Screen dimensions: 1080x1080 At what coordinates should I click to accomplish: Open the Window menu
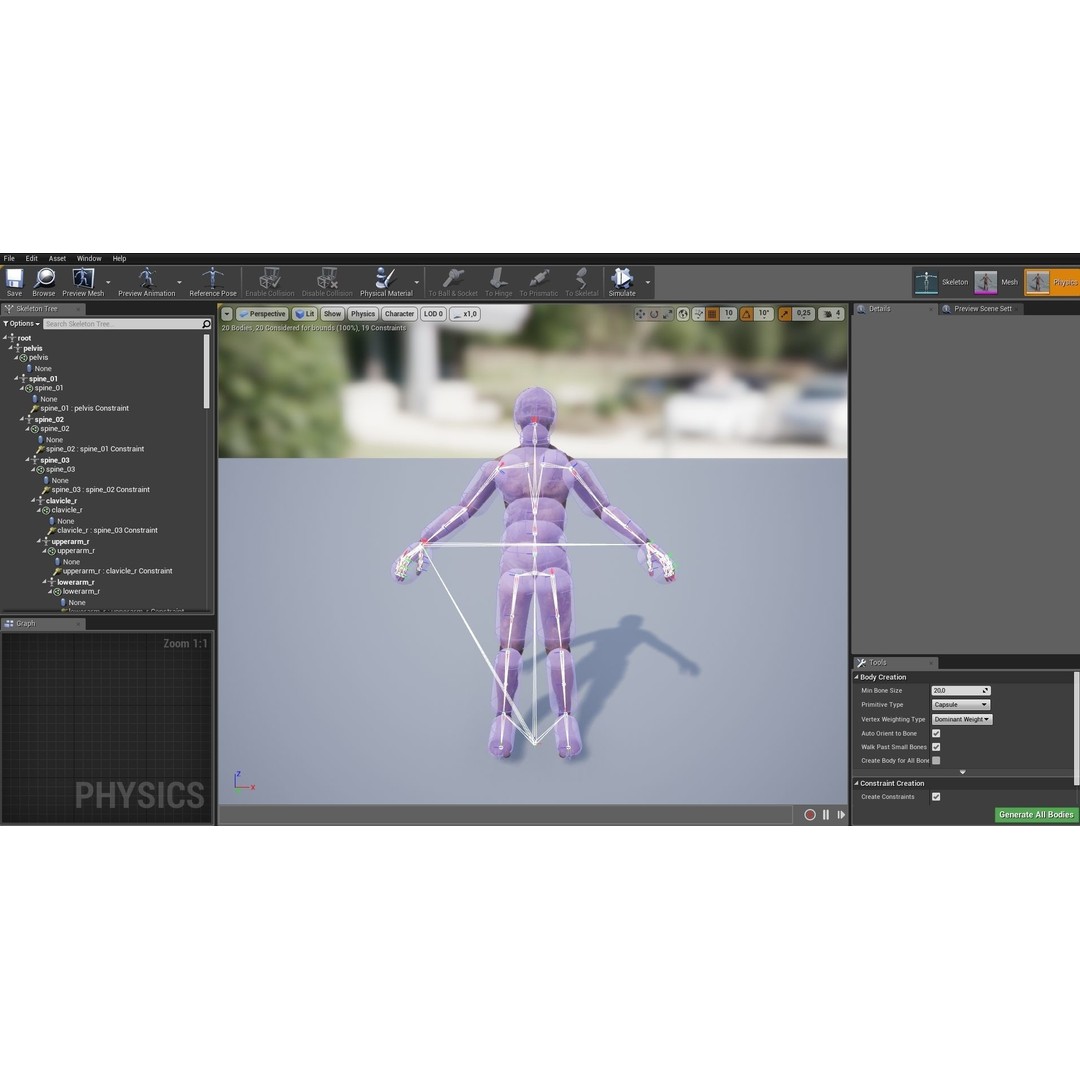coord(89,258)
